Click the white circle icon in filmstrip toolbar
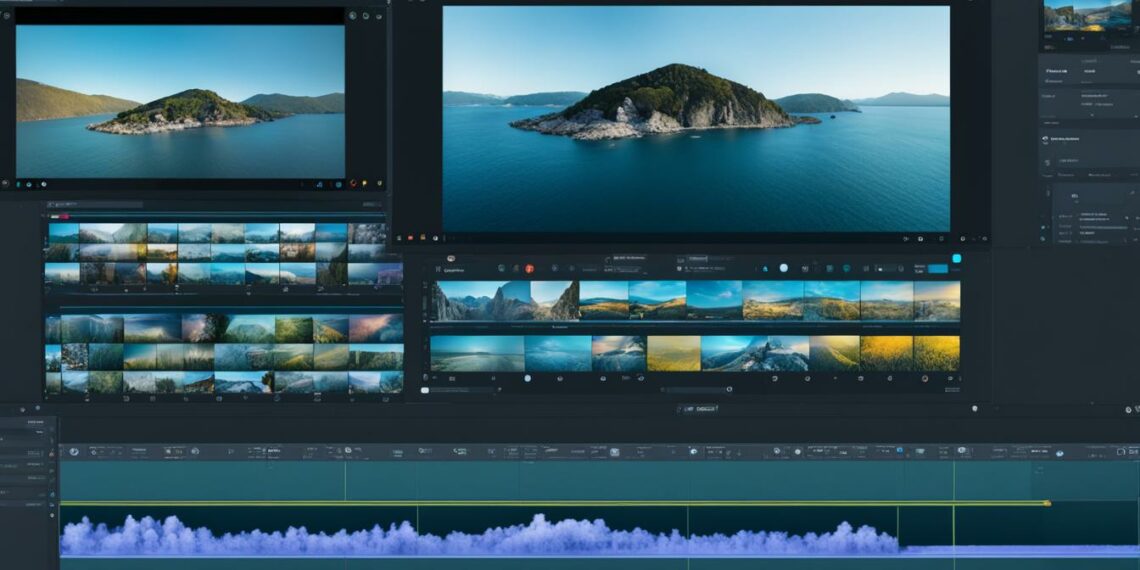 [x=784, y=268]
